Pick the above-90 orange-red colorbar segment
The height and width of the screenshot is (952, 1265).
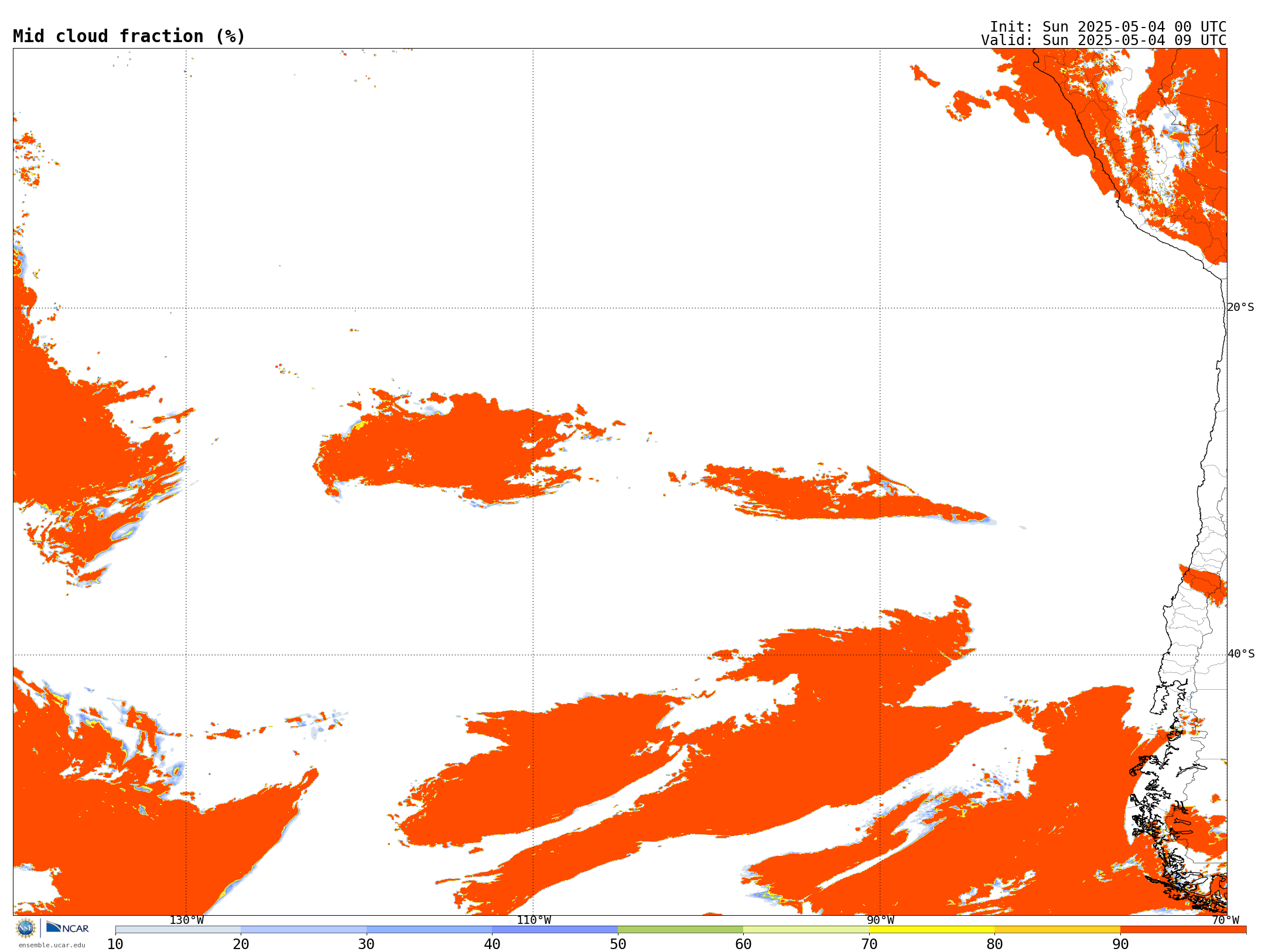tap(1183, 930)
